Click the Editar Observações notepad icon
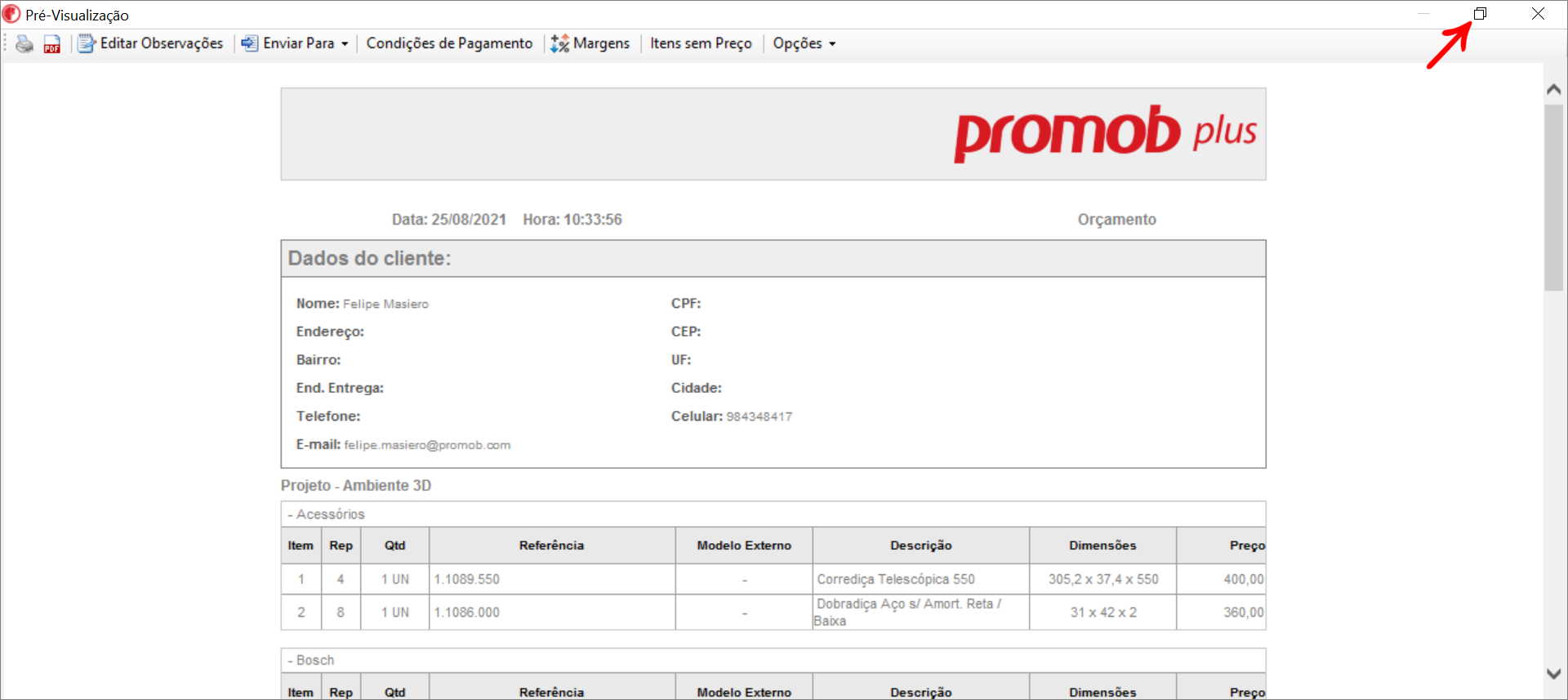This screenshot has width=1568, height=700. [x=86, y=44]
